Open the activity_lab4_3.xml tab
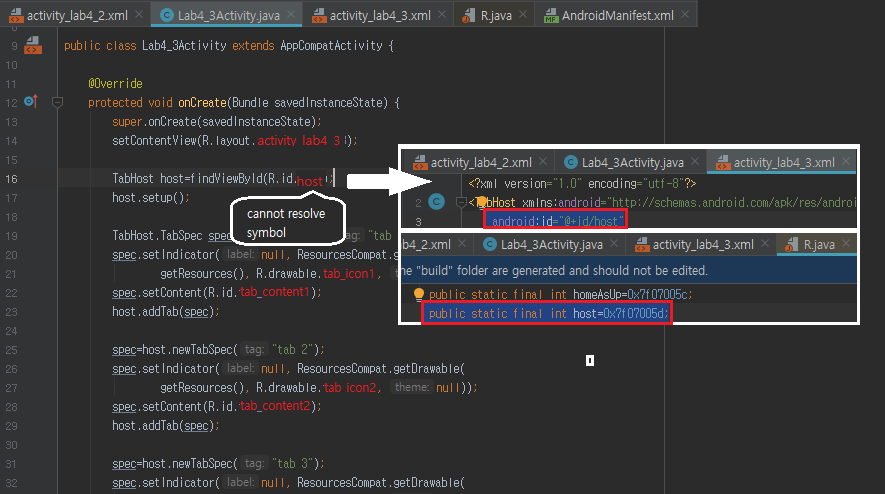This screenshot has height=494, width=885. point(380,16)
